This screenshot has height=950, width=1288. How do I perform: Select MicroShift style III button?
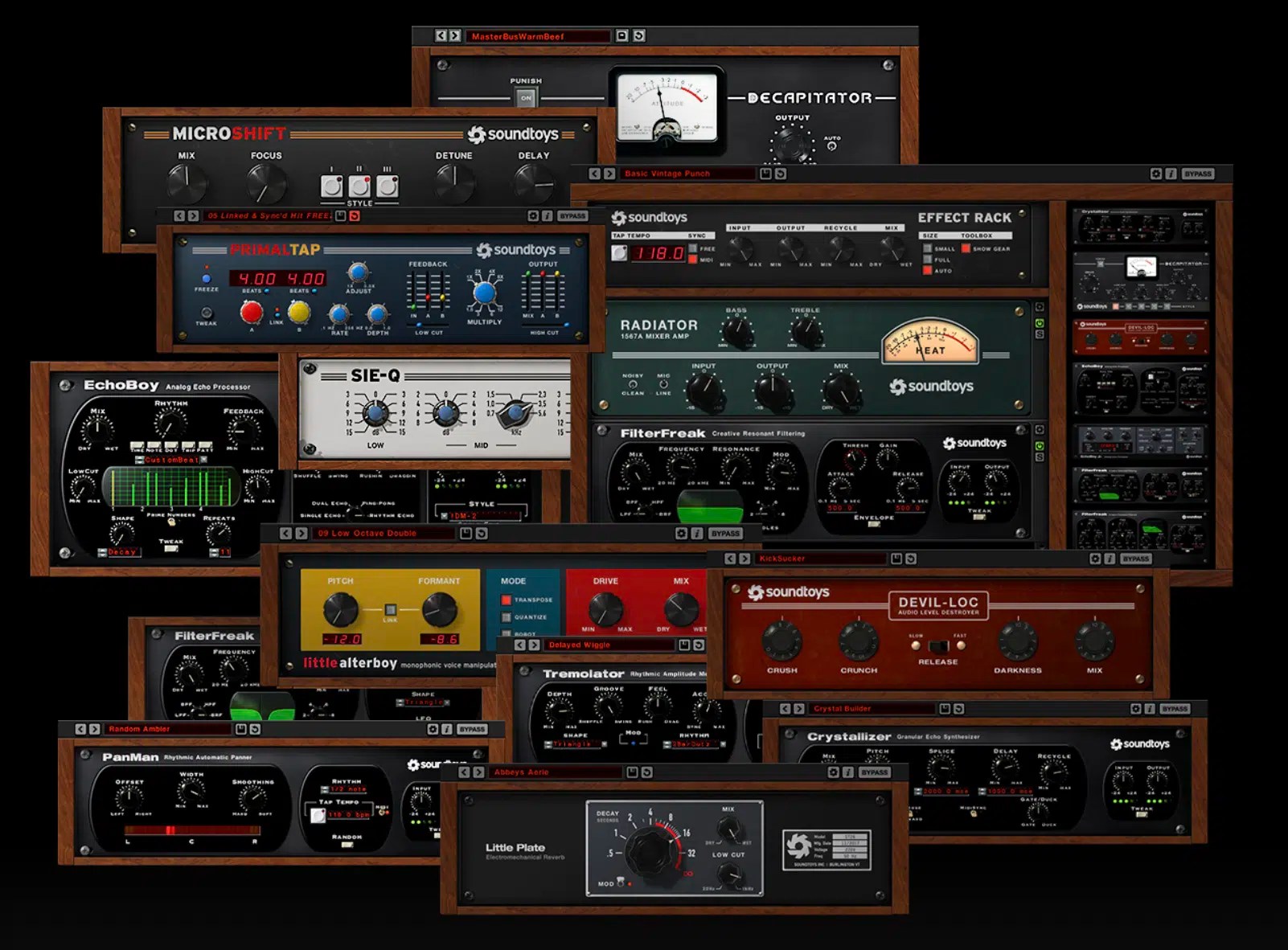click(x=388, y=186)
